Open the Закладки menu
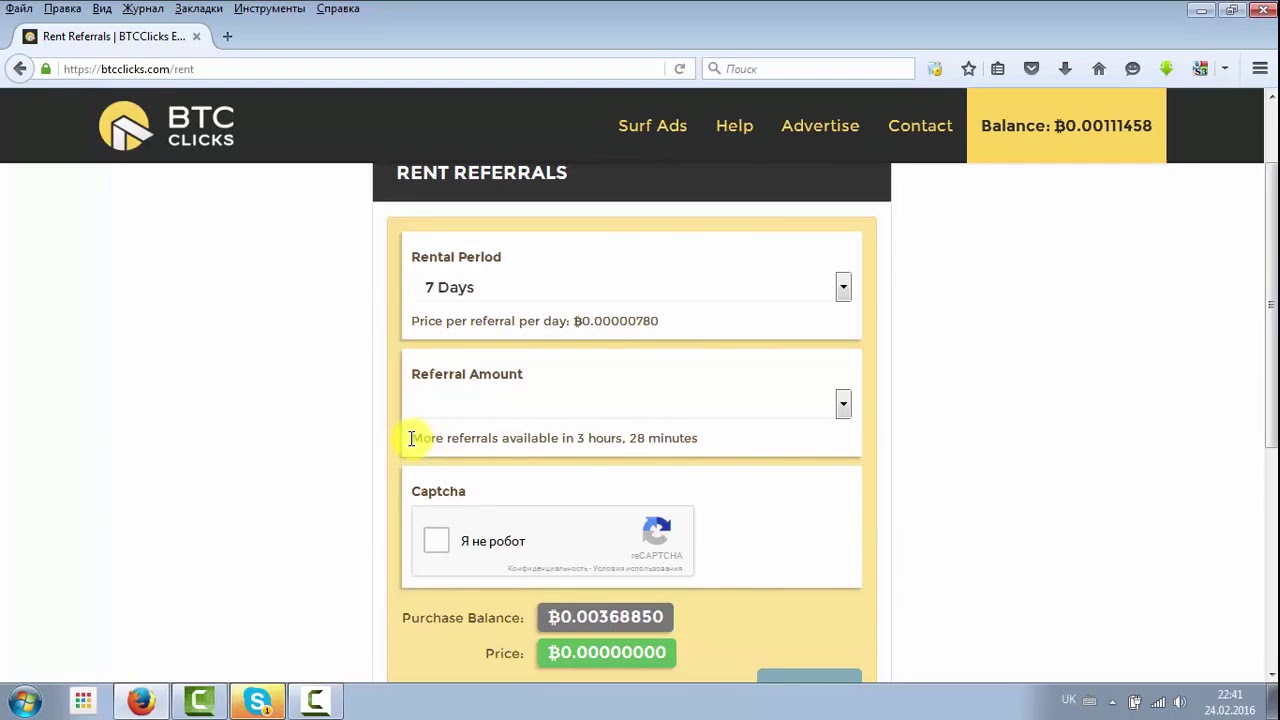This screenshot has height=720, width=1280. [199, 8]
